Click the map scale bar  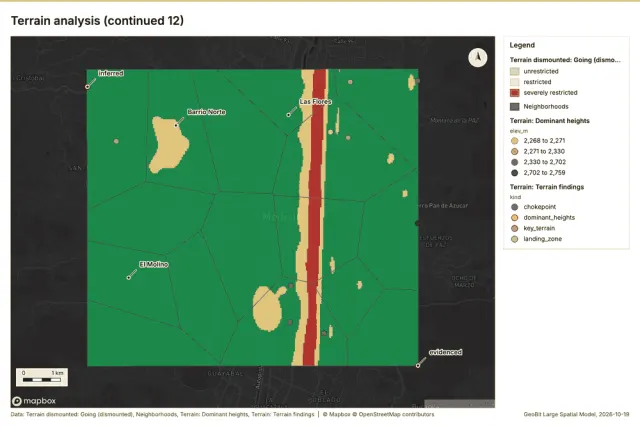pyautogui.click(x=42, y=377)
